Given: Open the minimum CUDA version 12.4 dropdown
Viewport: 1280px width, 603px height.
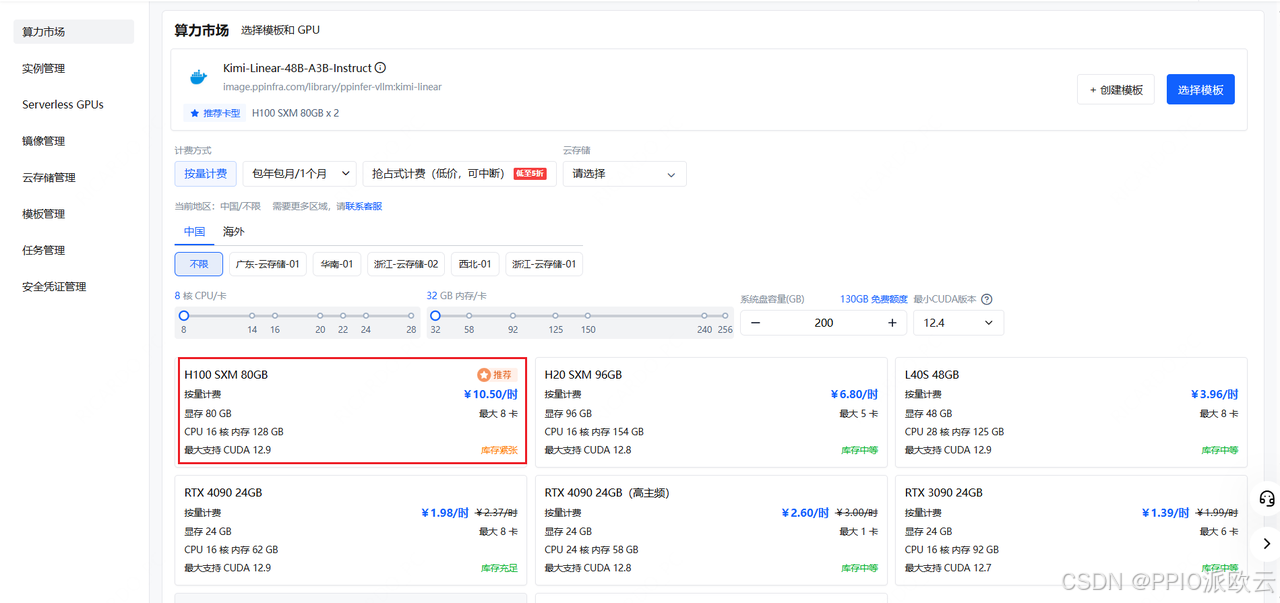Looking at the screenshot, I should pos(958,323).
